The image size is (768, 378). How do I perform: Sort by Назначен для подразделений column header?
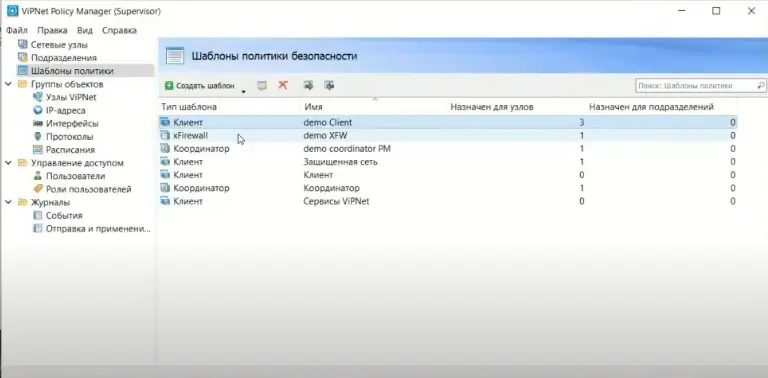pyautogui.click(x=651, y=107)
